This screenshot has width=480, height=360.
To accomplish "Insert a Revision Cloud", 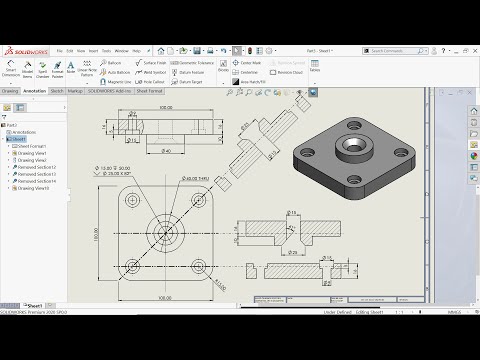I will coord(286,72).
